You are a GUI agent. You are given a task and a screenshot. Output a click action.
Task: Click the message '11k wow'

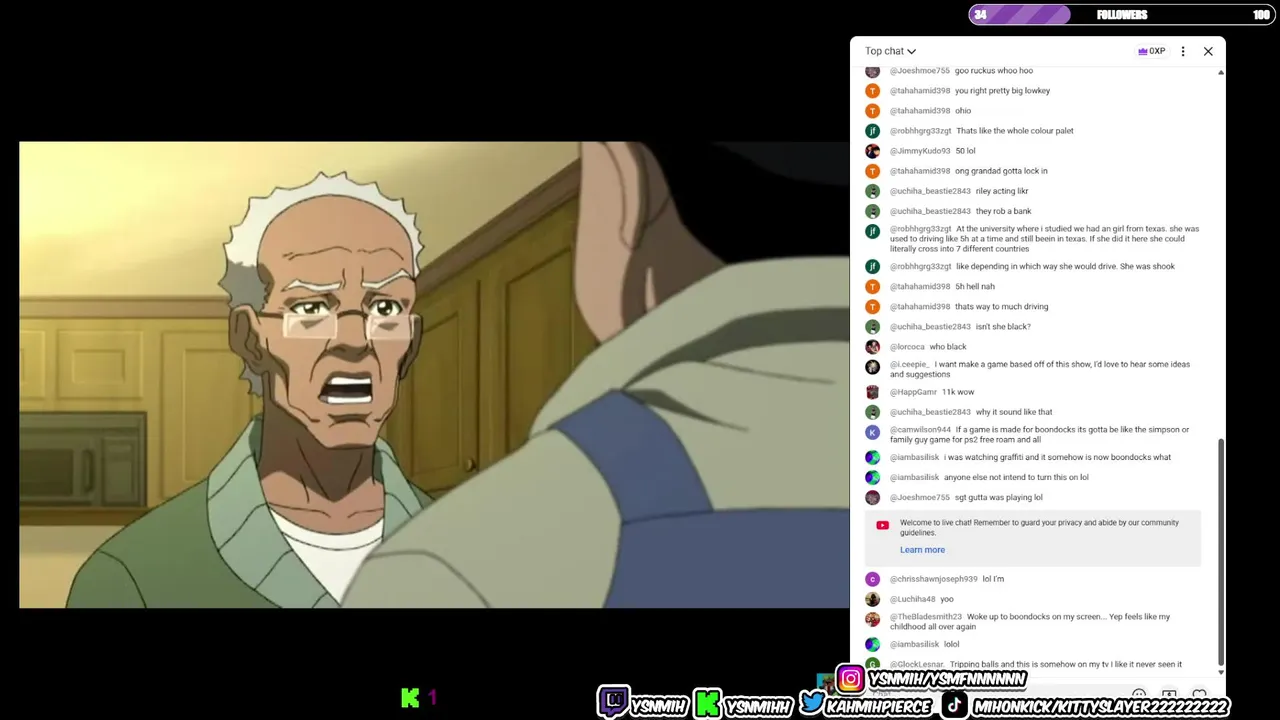pyautogui.click(x=958, y=392)
